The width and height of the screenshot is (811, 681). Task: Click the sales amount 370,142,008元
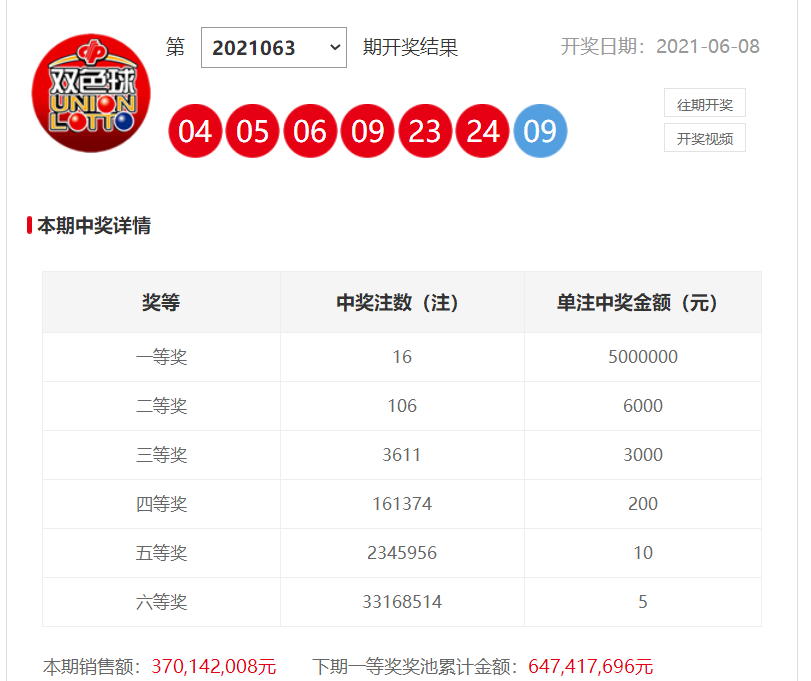click(213, 666)
